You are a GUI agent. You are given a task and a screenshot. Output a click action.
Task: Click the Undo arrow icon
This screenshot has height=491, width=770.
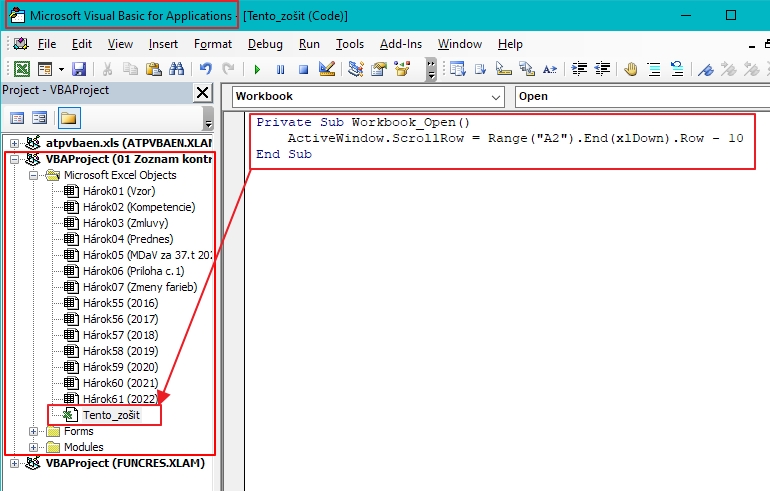(x=205, y=69)
